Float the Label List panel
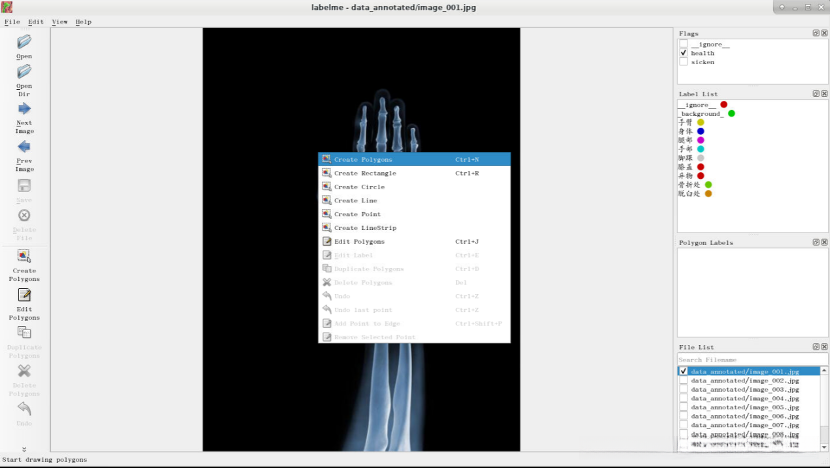The width and height of the screenshot is (830, 468). pyautogui.click(x=816, y=94)
